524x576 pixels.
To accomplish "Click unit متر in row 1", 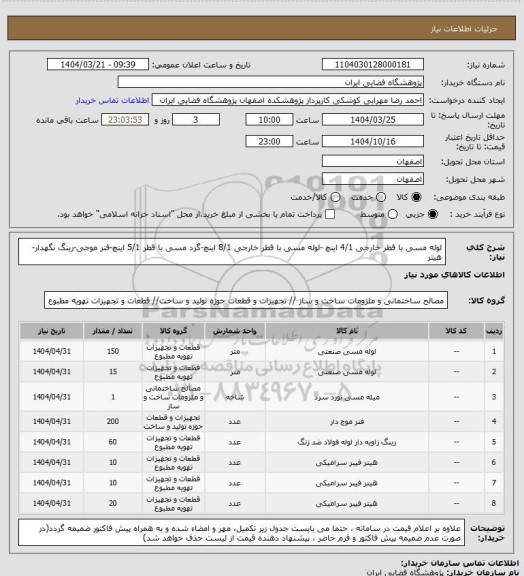I will (x=235, y=352).
